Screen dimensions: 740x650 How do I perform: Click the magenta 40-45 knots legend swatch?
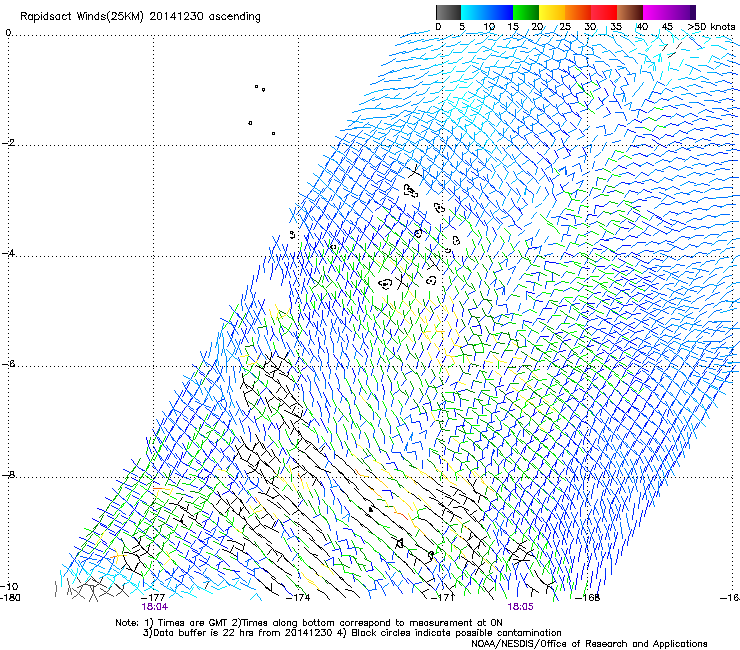656,12
